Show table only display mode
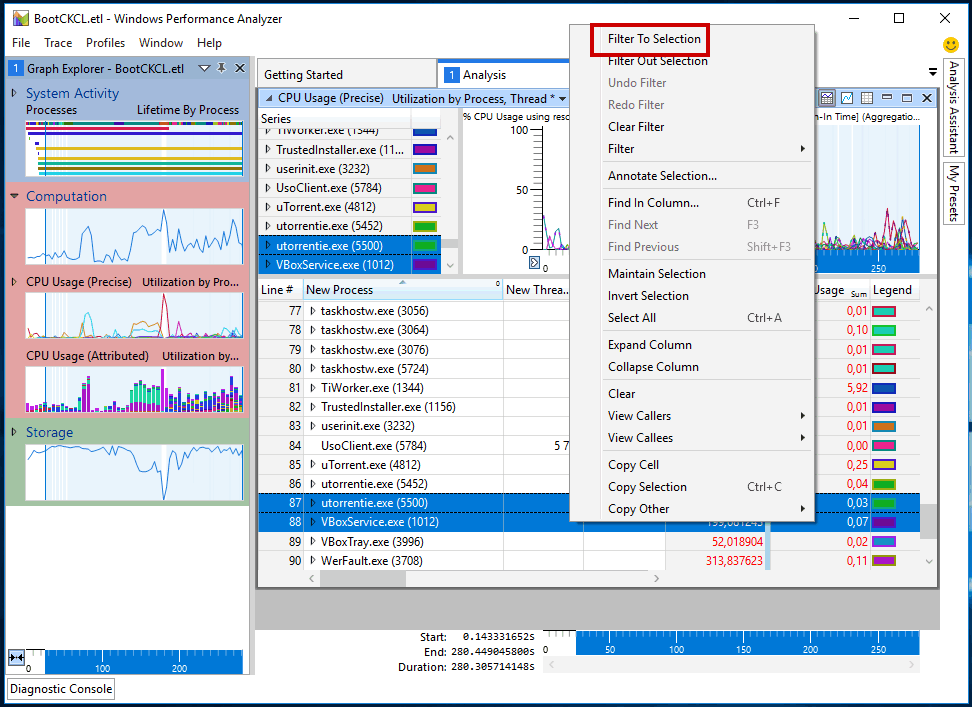Screen dimensions: 972x707 [867, 98]
